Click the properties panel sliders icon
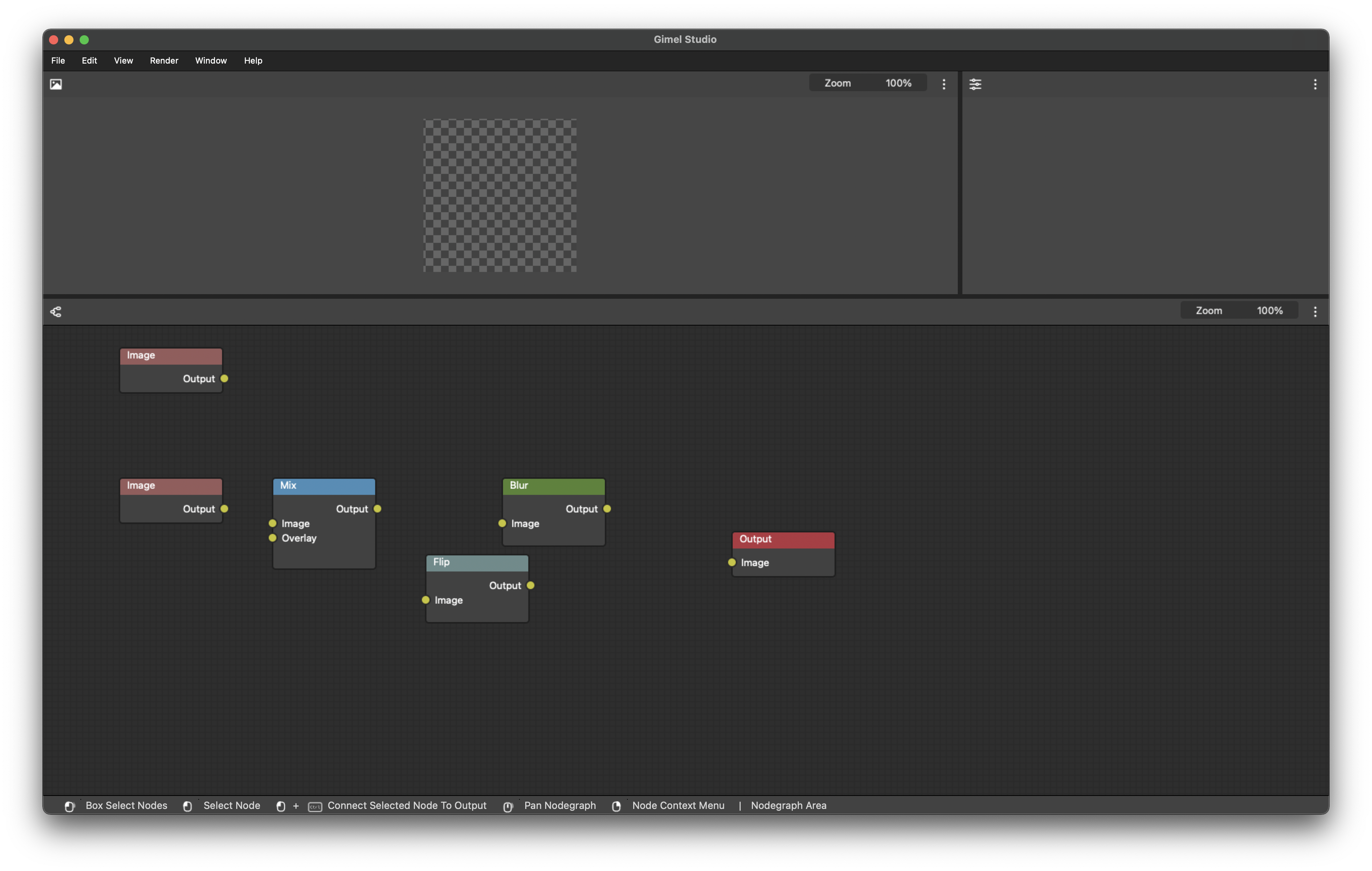Image resolution: width=1372 pixels, height=871 pixels. point(975,84)
